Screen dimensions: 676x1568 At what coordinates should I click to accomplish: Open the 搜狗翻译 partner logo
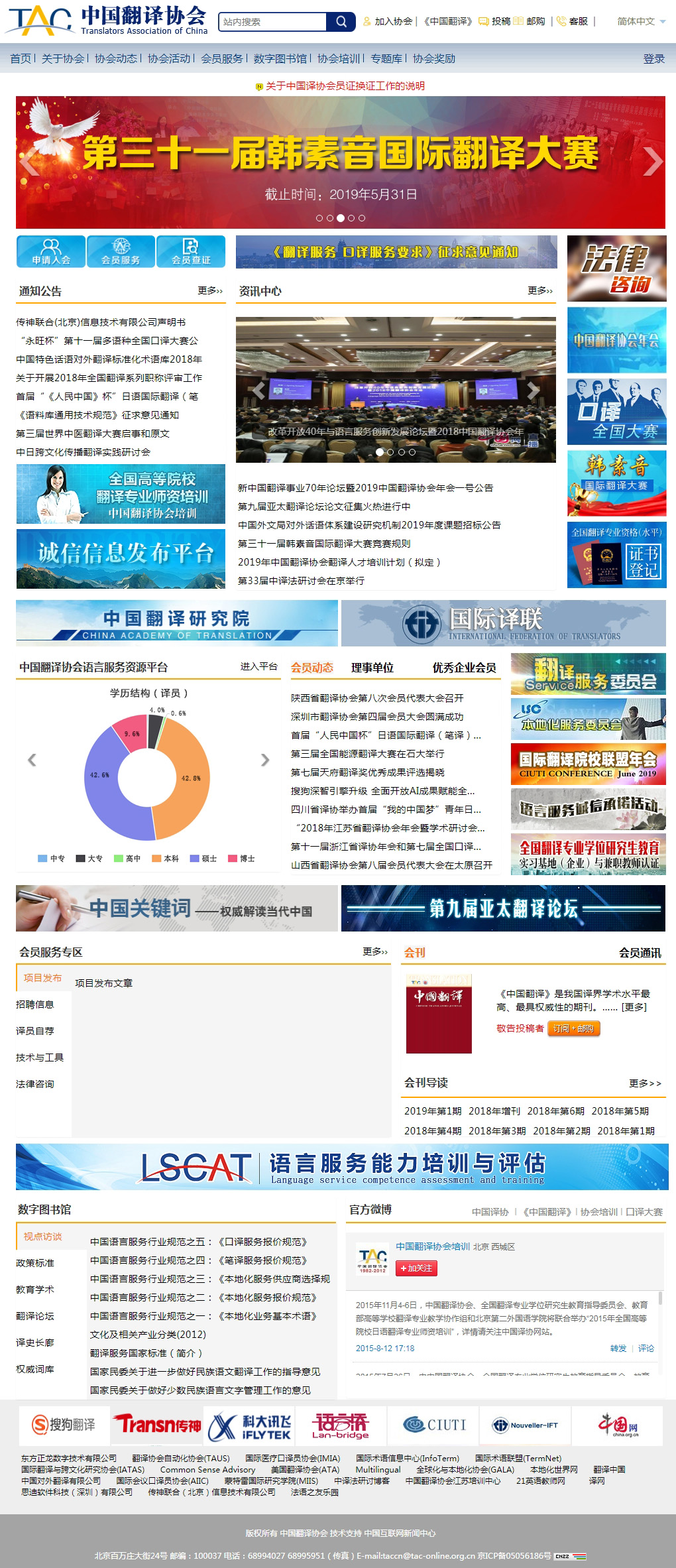pos(64,1424)
